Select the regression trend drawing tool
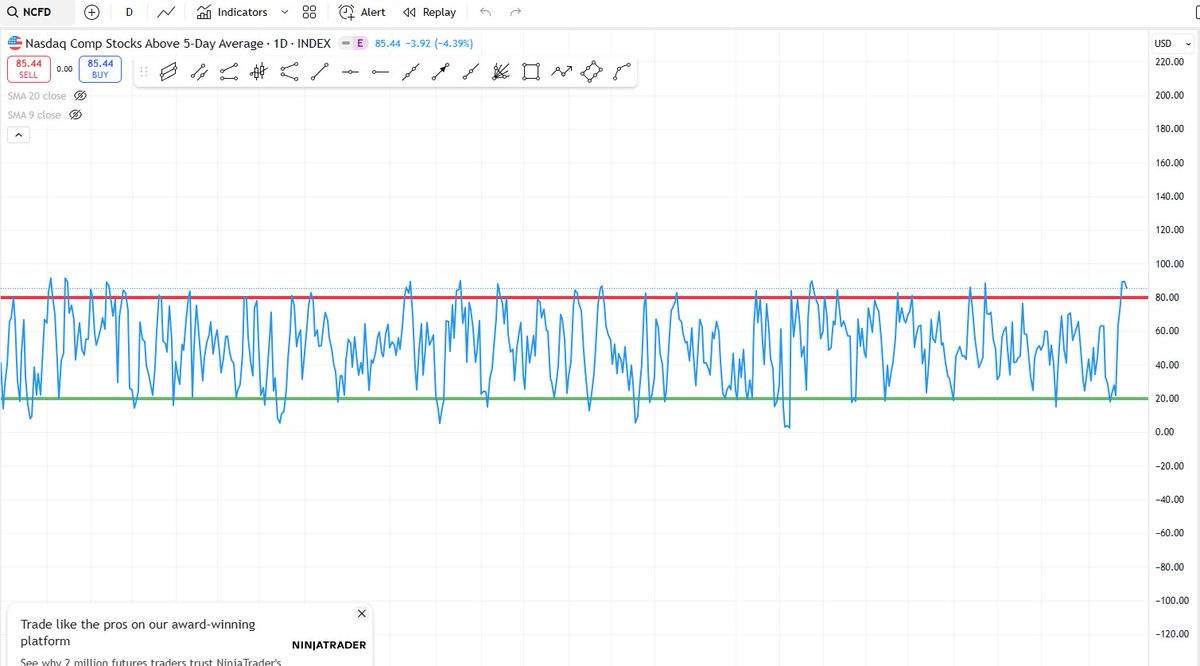1200x666 pixels. click(199, 72)
